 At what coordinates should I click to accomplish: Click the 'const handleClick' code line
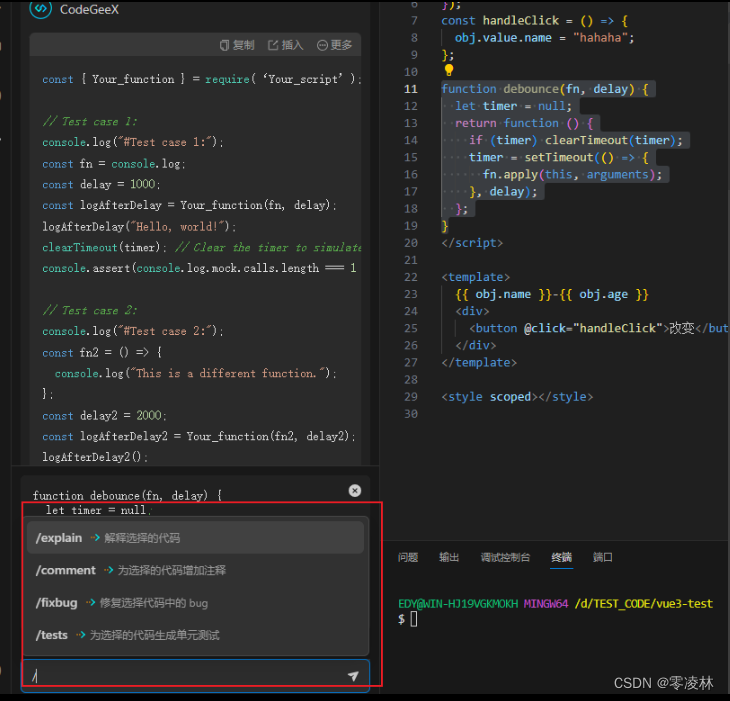click(534, 20)
